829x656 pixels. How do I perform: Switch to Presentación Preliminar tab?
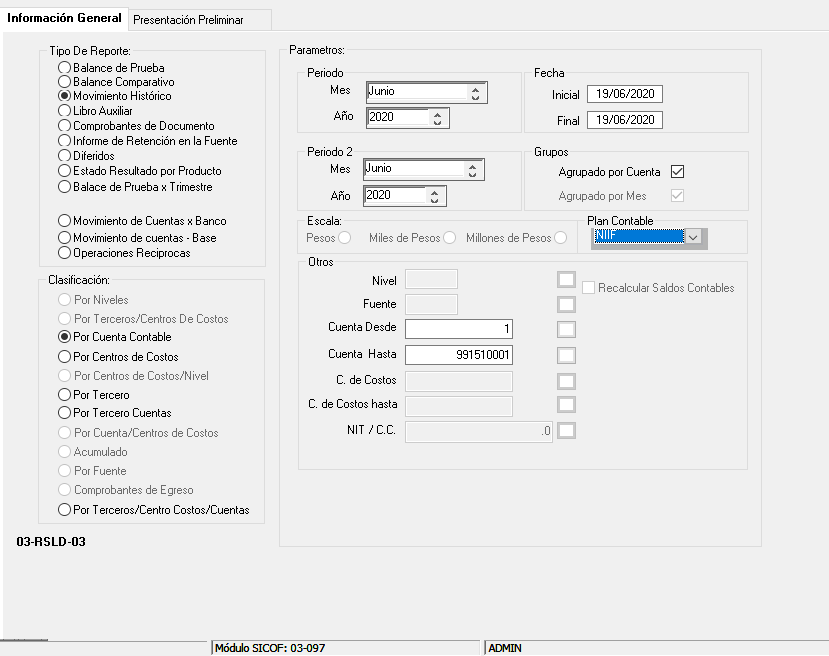tap(188, 19)
